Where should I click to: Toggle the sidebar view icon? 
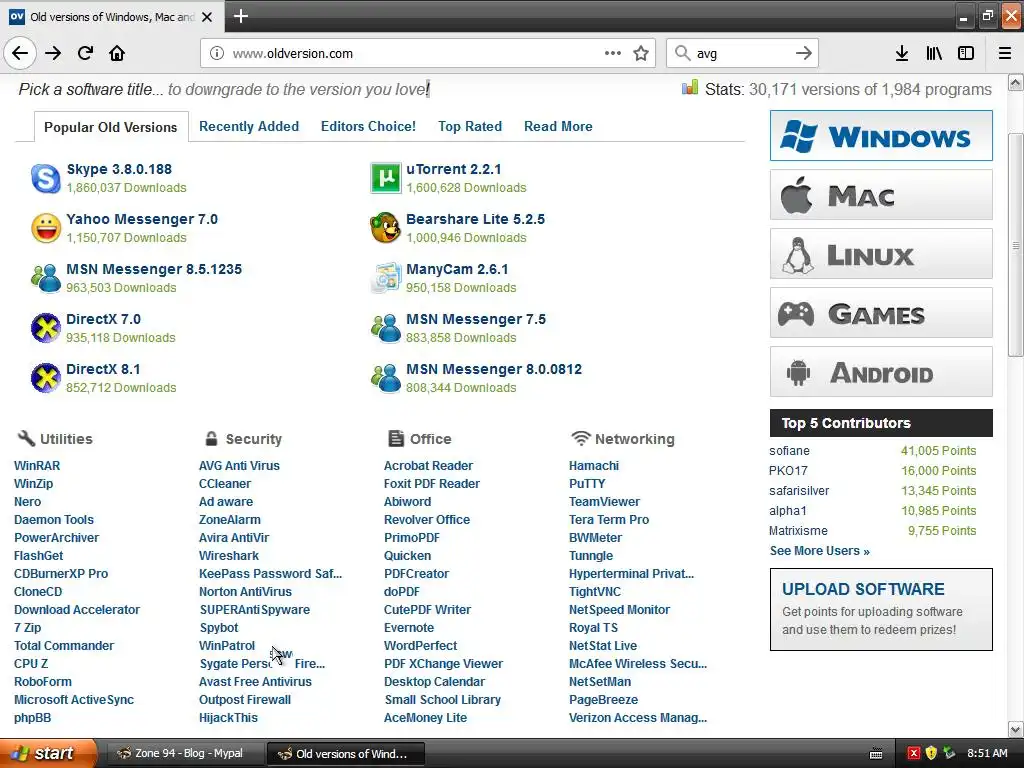coord(966,53)
